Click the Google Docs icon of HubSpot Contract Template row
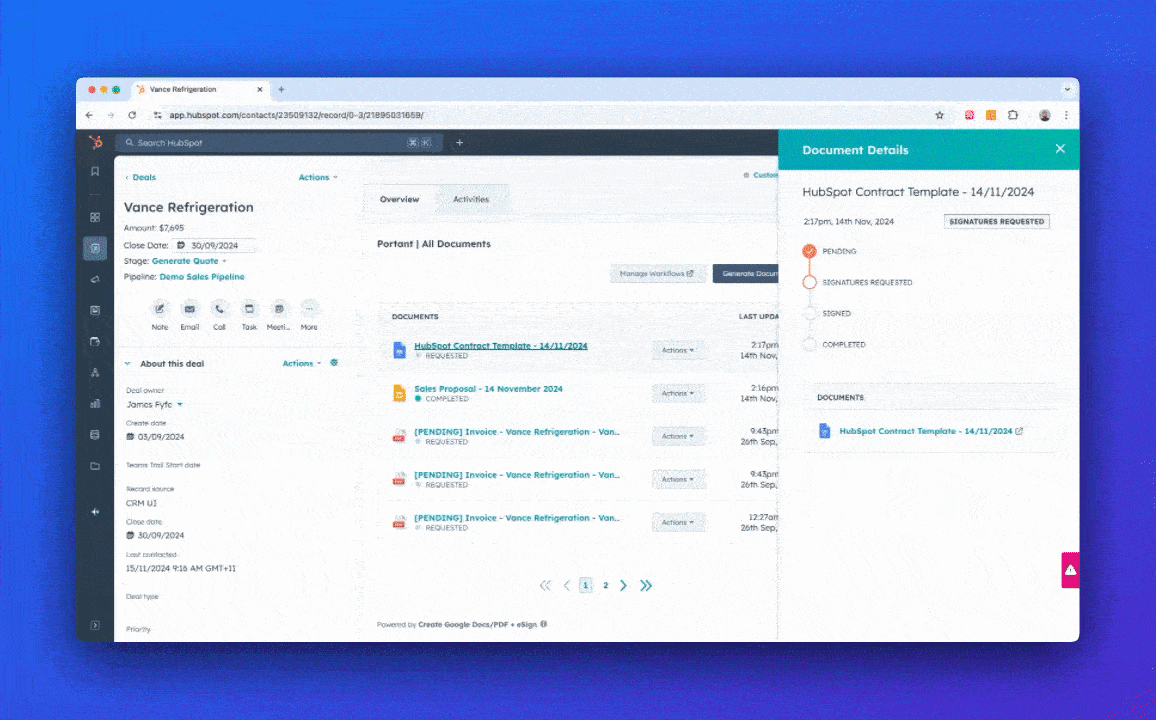 coord(399,350)
